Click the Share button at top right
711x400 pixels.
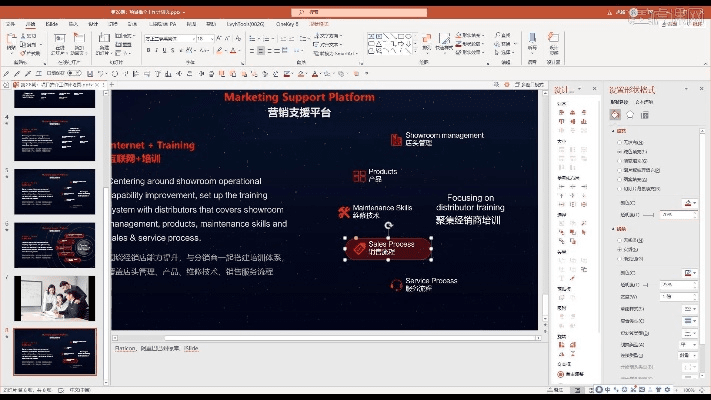669,24
